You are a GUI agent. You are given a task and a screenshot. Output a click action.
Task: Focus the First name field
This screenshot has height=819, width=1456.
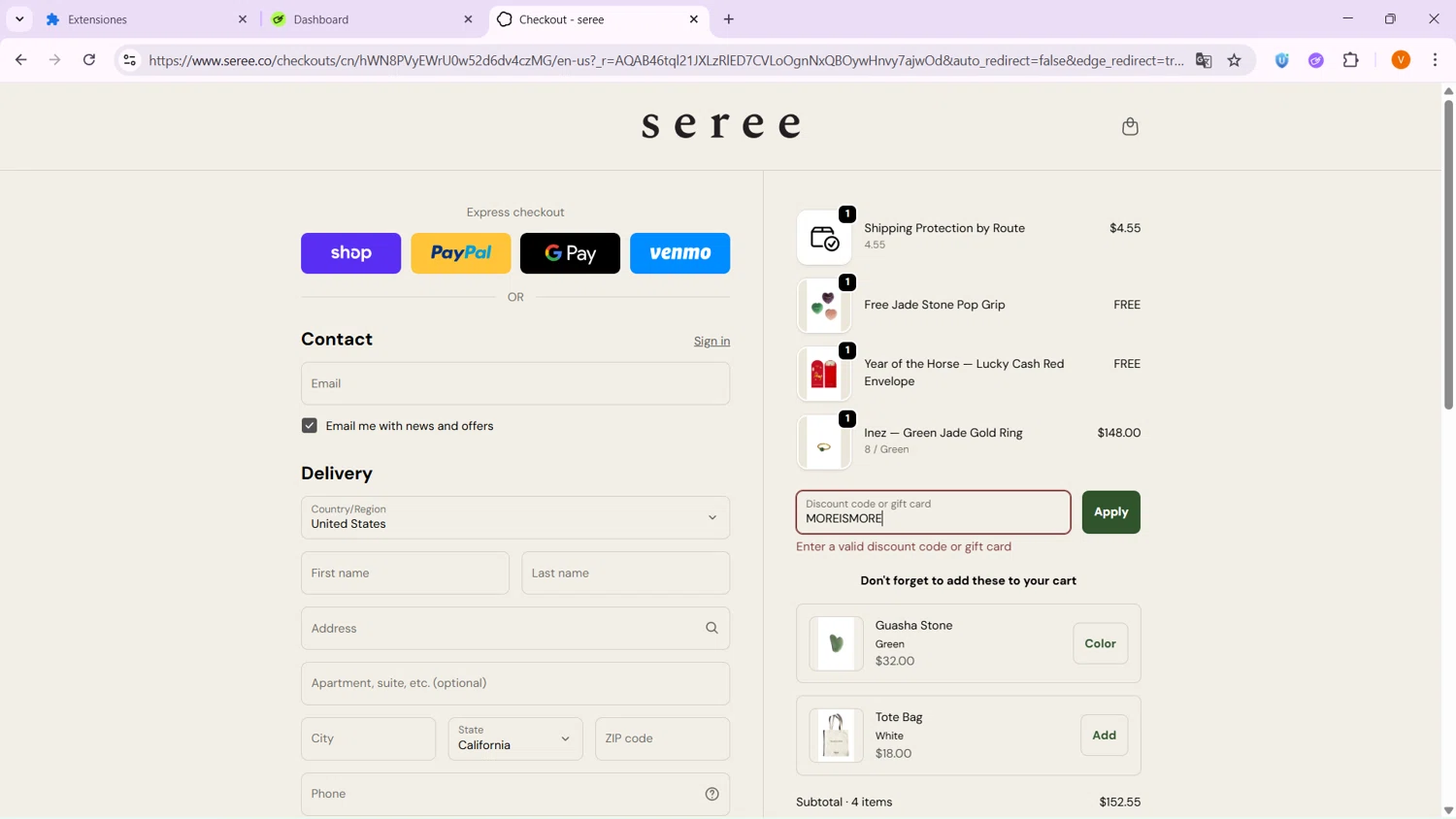tap(405, 573)
